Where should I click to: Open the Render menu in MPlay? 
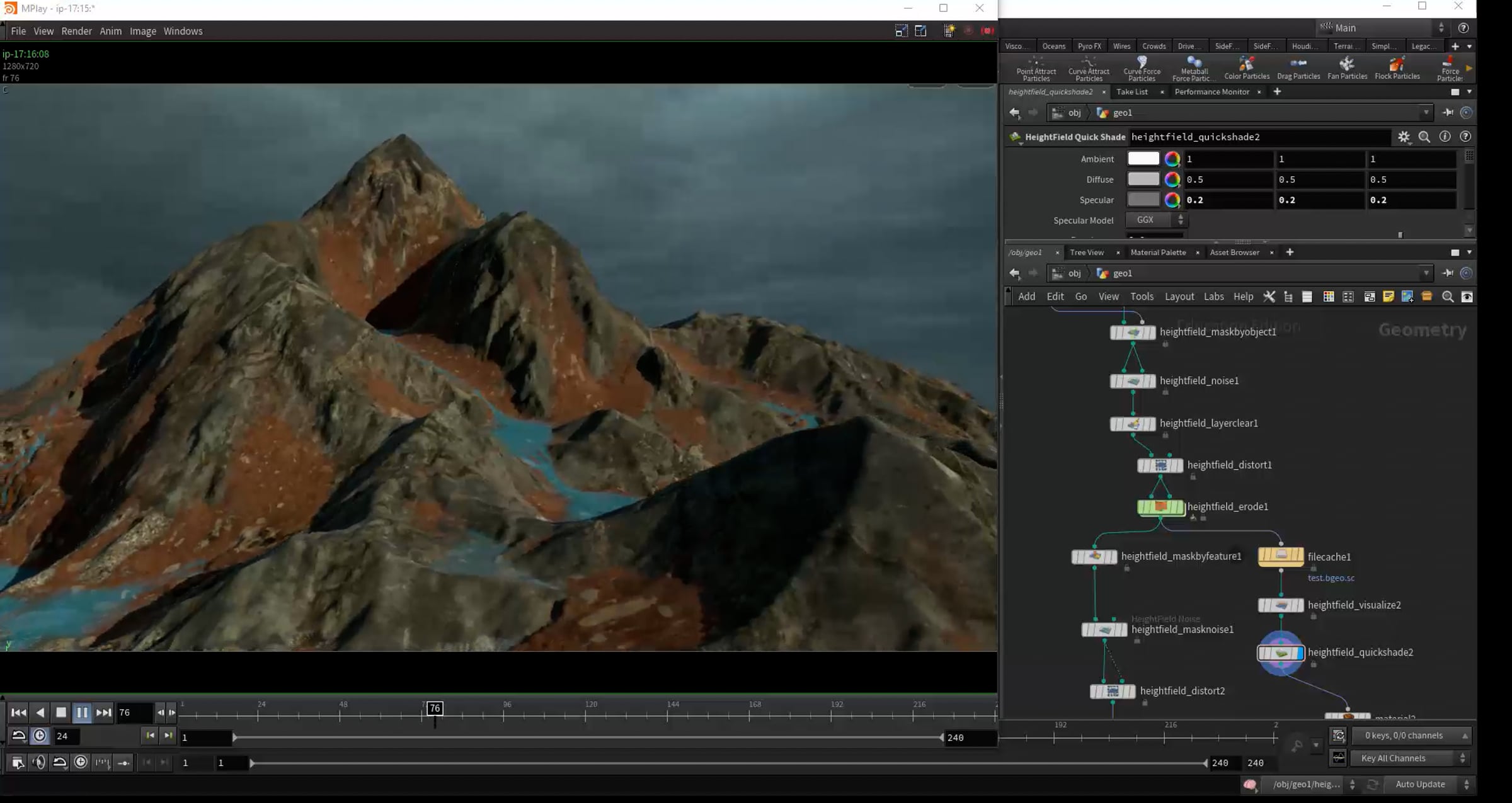pos(76,31)
